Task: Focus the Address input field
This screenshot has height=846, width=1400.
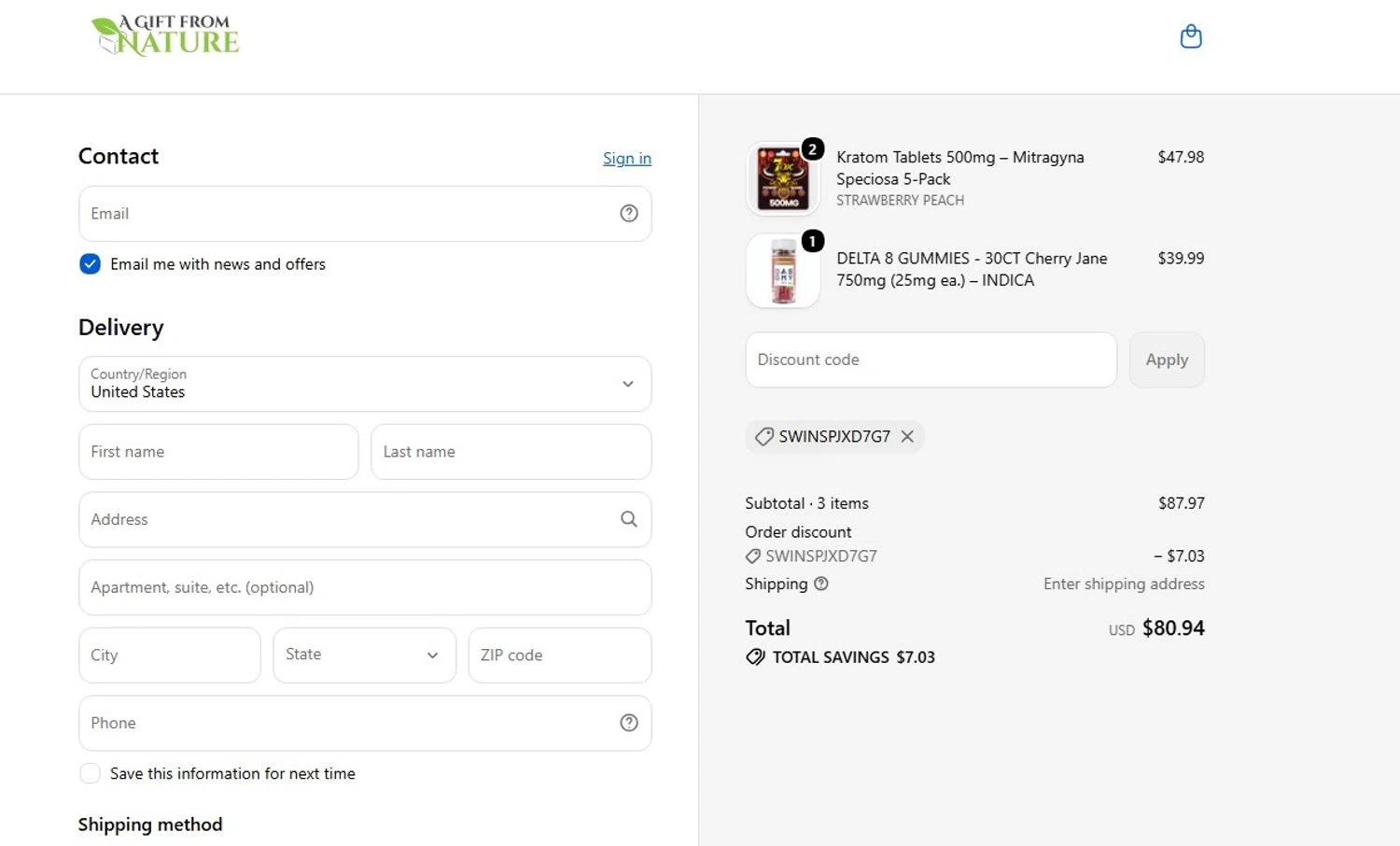Action: click(365, 519)
